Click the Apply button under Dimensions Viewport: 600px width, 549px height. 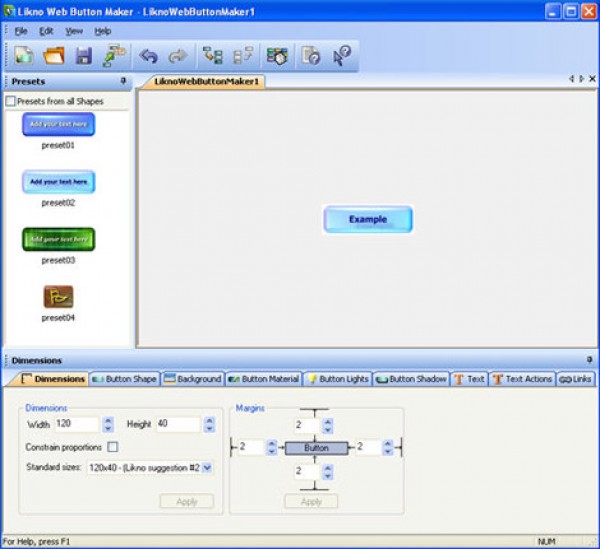186,501
